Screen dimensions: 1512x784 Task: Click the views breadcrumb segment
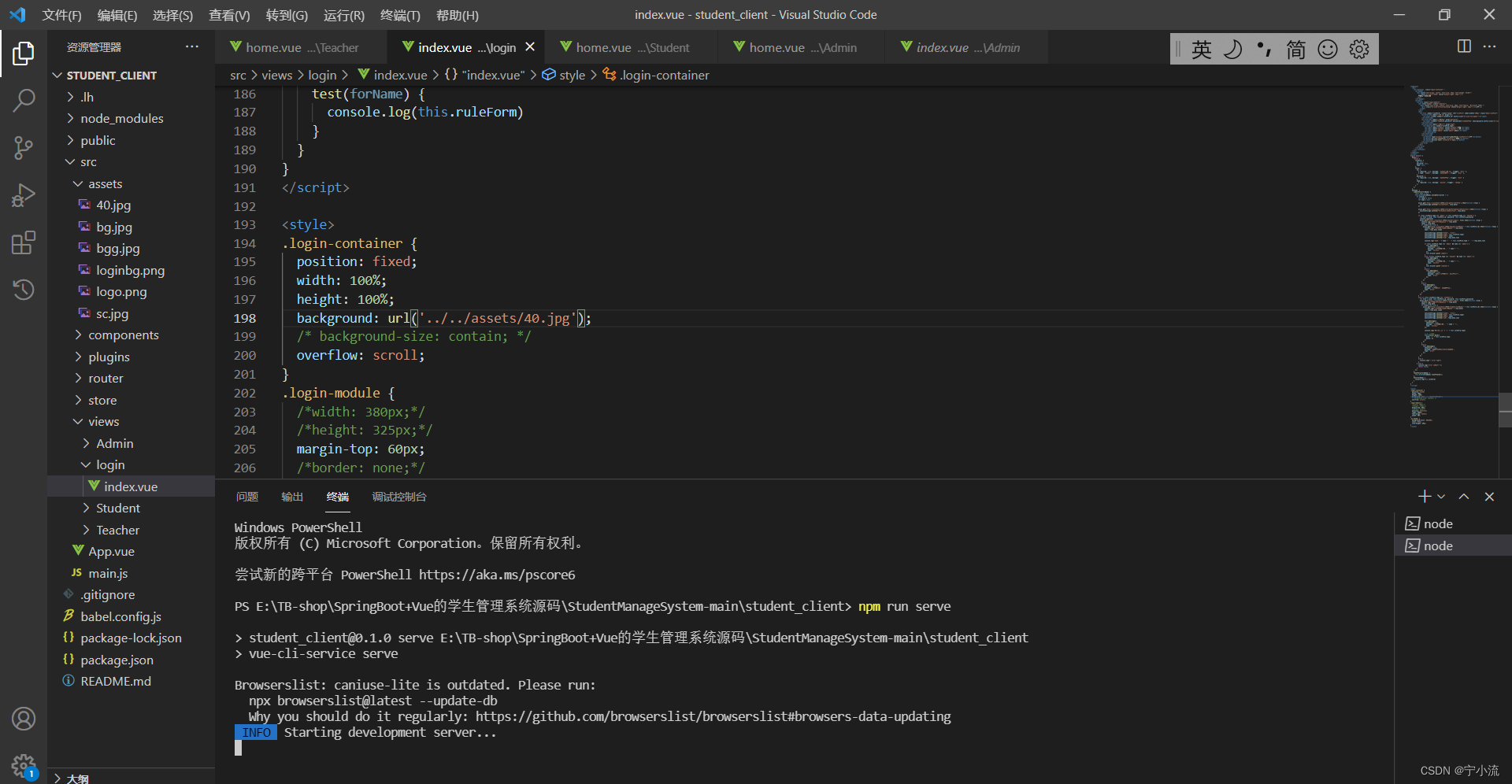pyautogui.click(x=277, y=75)
